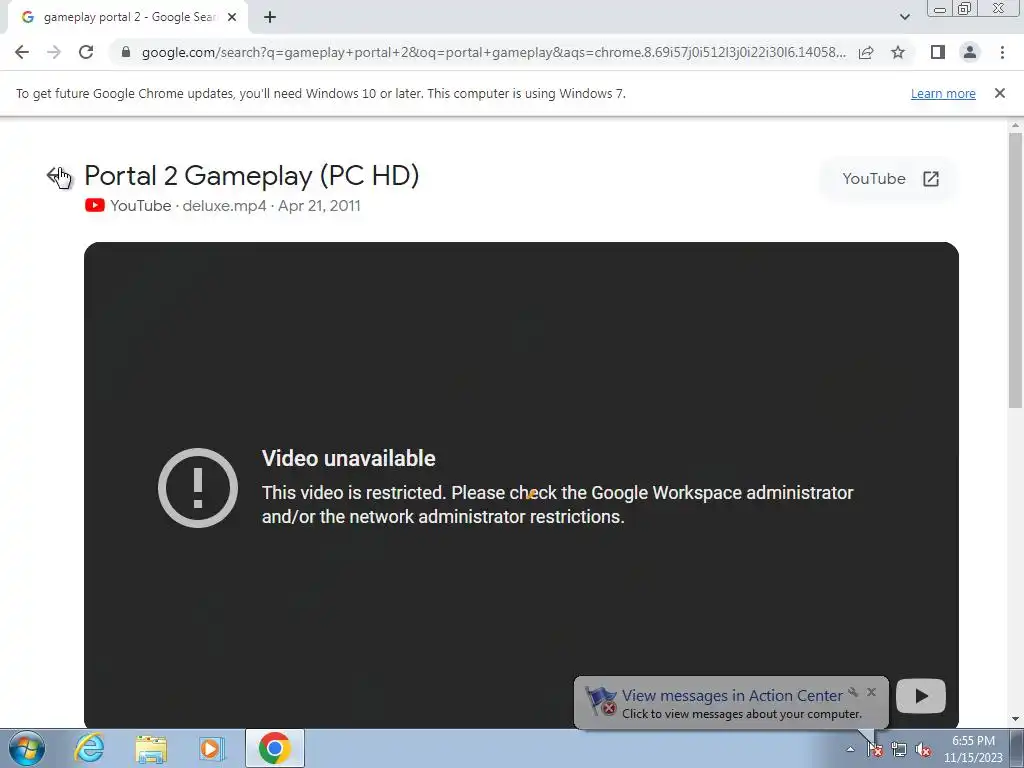The image size is (1024, 768).
Task: Bookmark this page with the star icon
Action: point(898,52)
